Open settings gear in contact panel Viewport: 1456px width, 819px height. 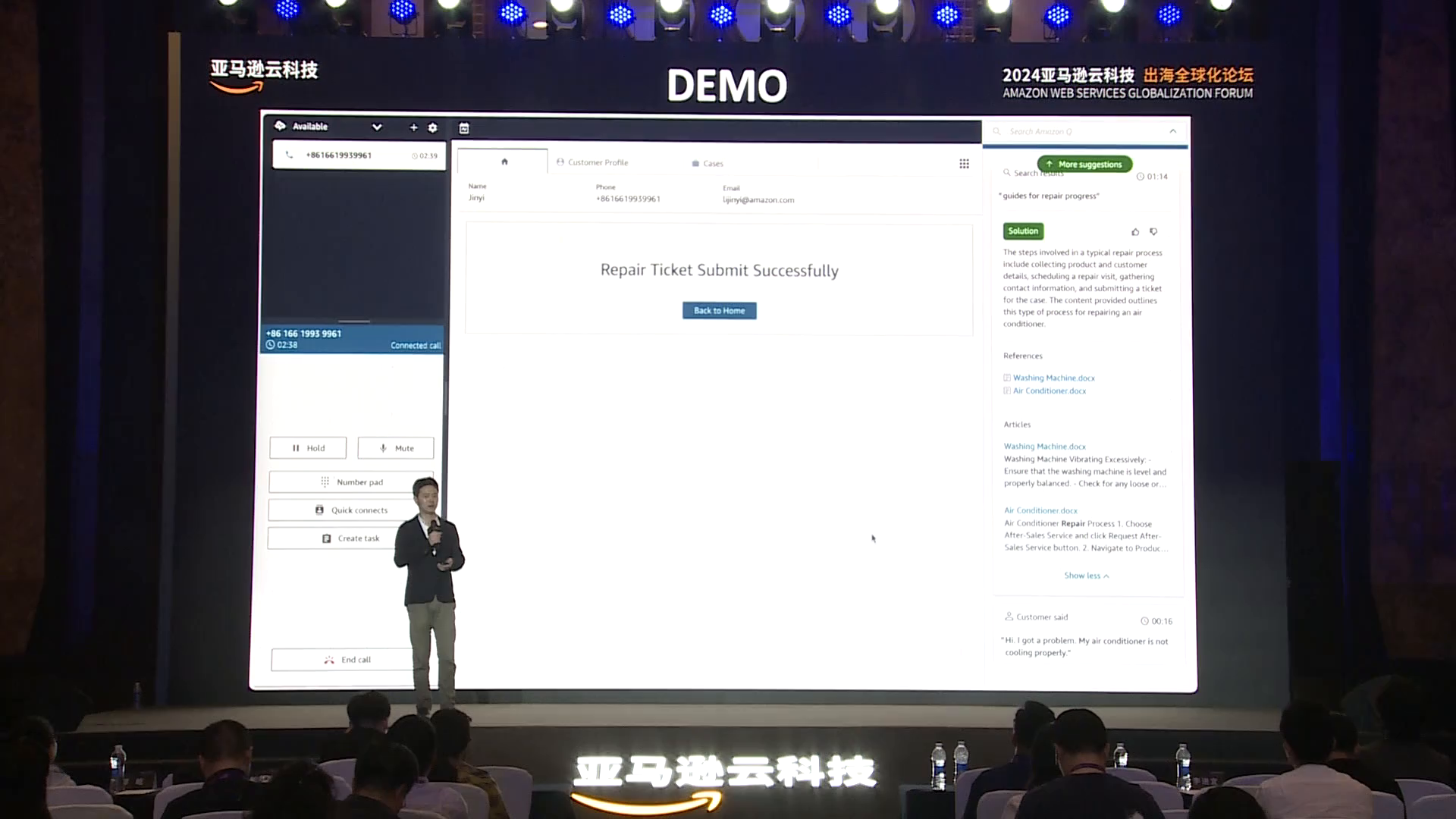(432, 127)
